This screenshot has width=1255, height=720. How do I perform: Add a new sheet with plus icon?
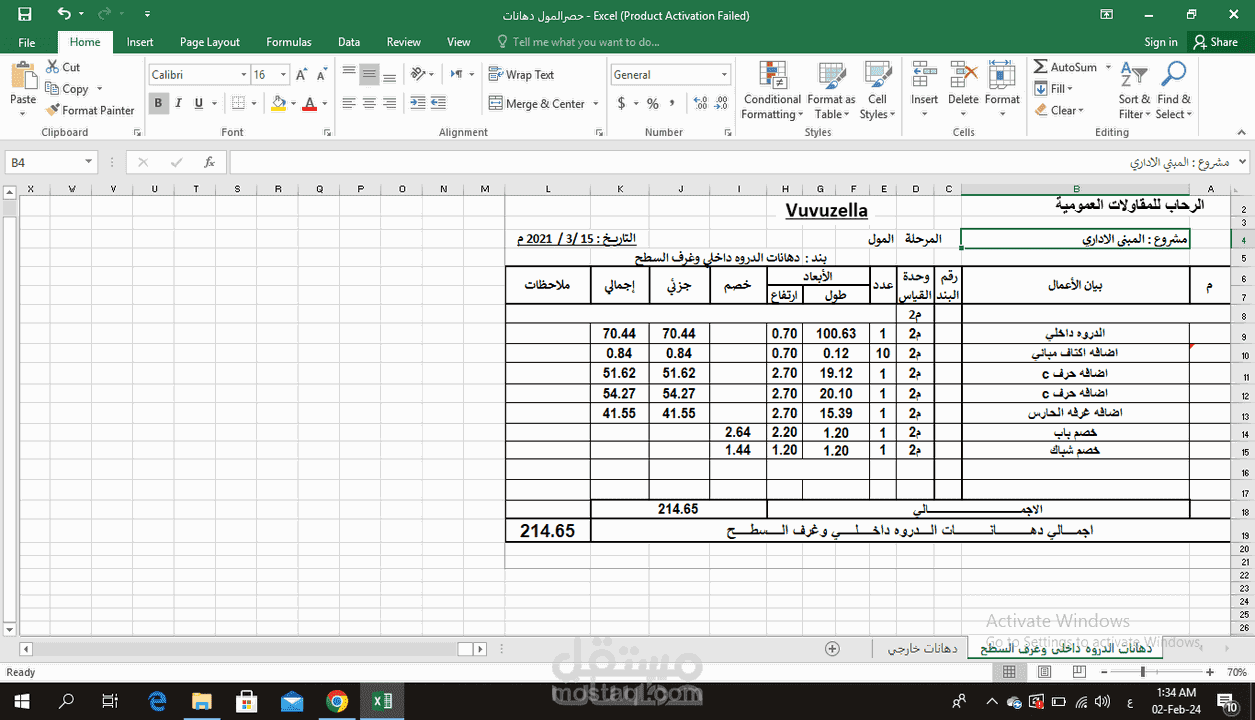point(832,649)
